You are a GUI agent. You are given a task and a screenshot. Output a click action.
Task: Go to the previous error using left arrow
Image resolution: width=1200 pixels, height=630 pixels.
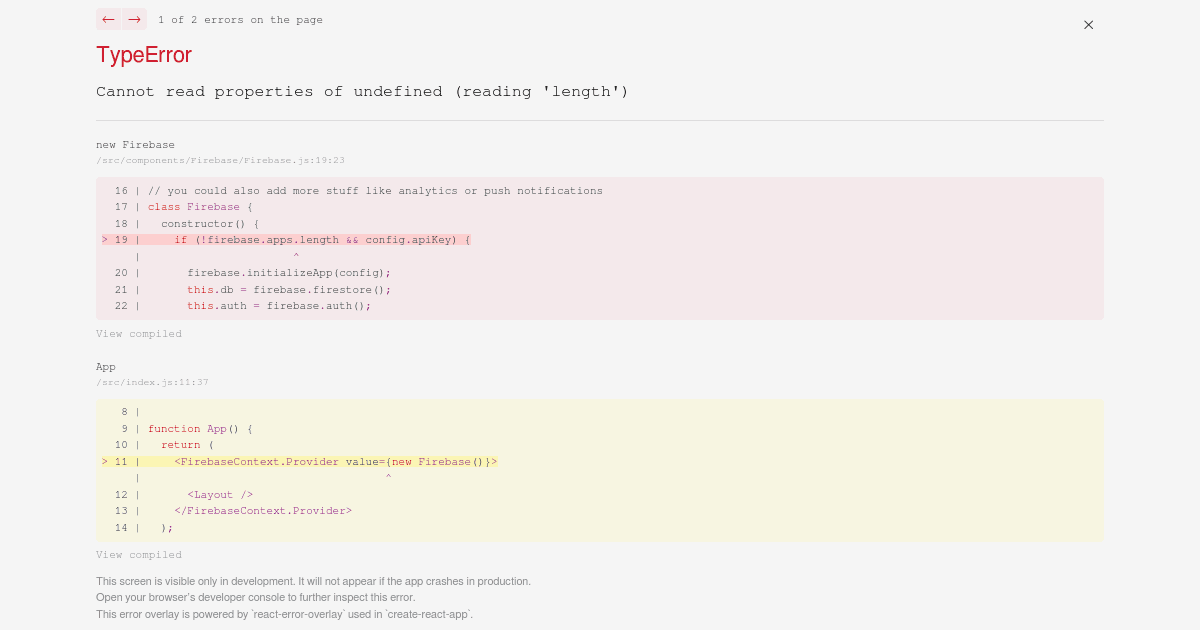point(108,19)
